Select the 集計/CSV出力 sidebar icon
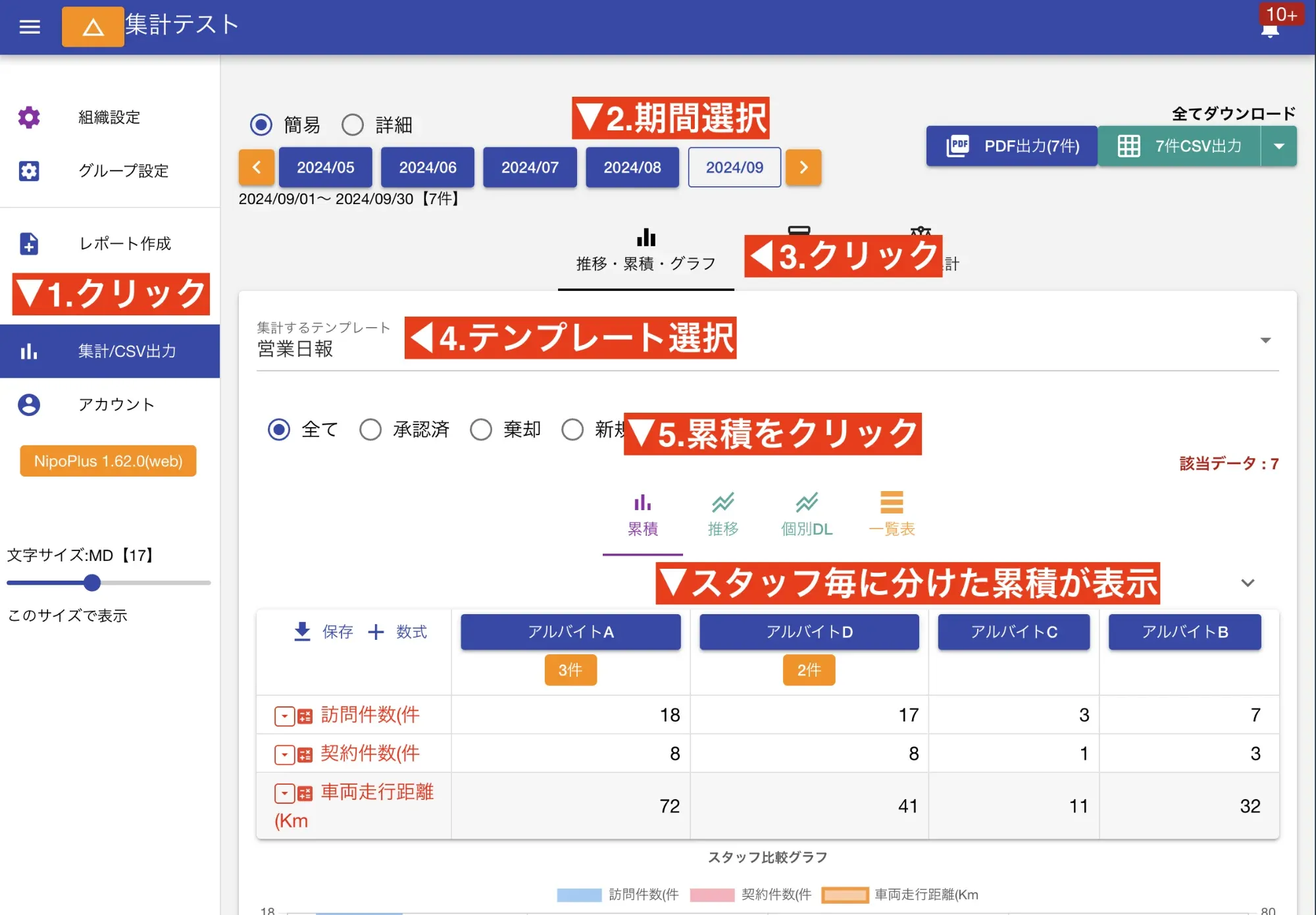The height and width of the screenshot is (915, 1316). click(x=29, y=351)
